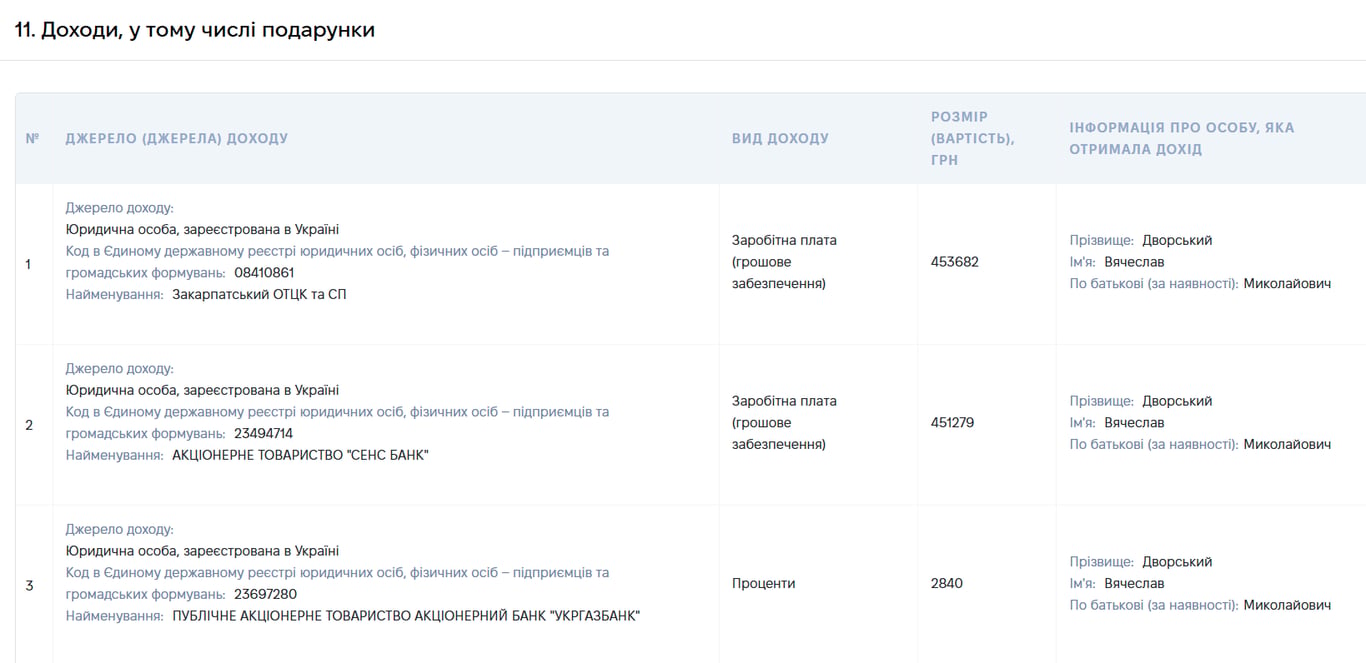Click the 'ВИД ДОХОДУ' column header
1366x663 pixels.
[780, 138]
